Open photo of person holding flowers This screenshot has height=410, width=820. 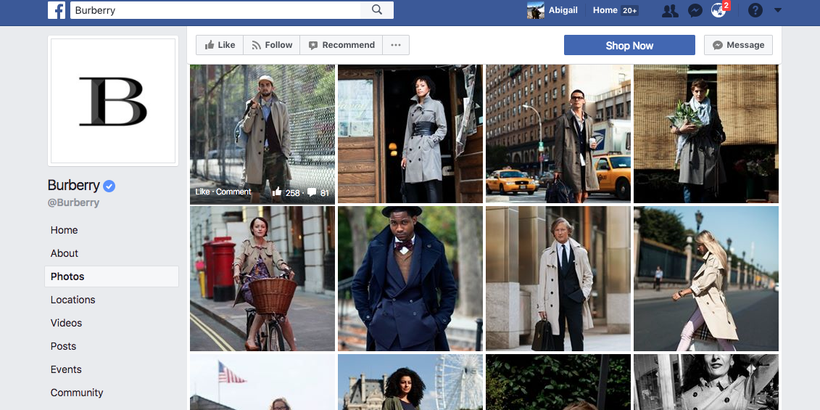pos(706,134)
